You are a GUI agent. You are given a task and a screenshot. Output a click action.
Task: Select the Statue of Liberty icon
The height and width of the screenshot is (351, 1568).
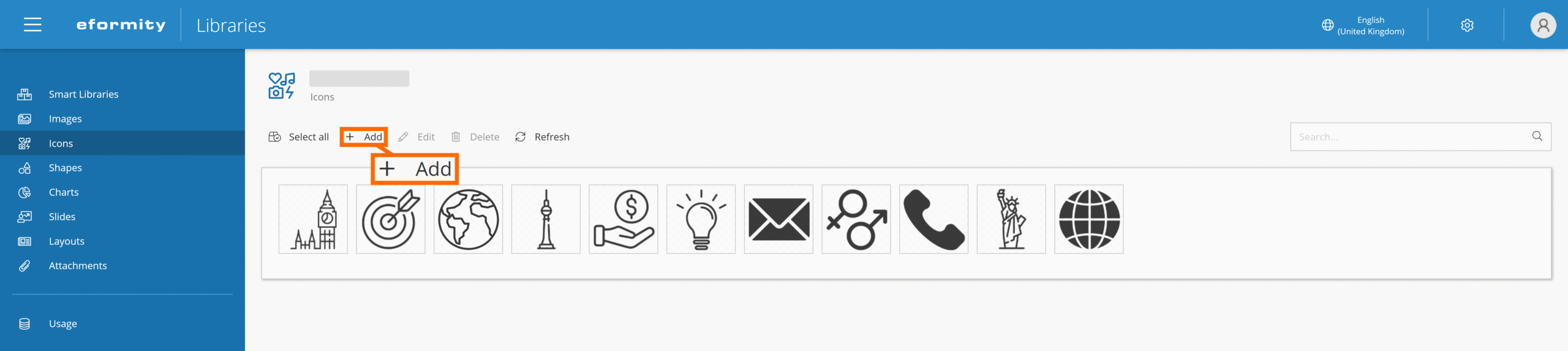[1011, 219]
